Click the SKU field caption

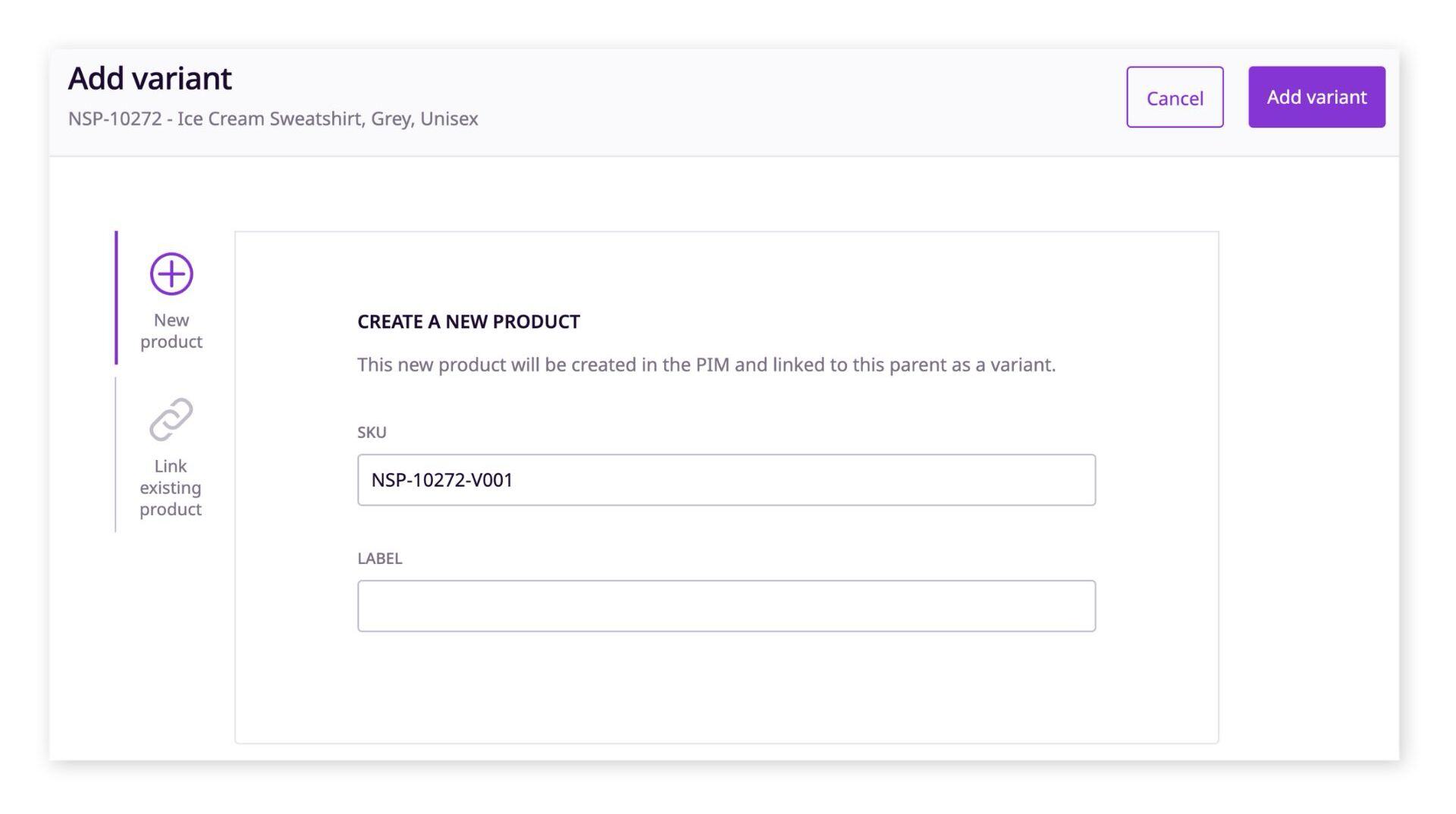(x=372, y=432)
